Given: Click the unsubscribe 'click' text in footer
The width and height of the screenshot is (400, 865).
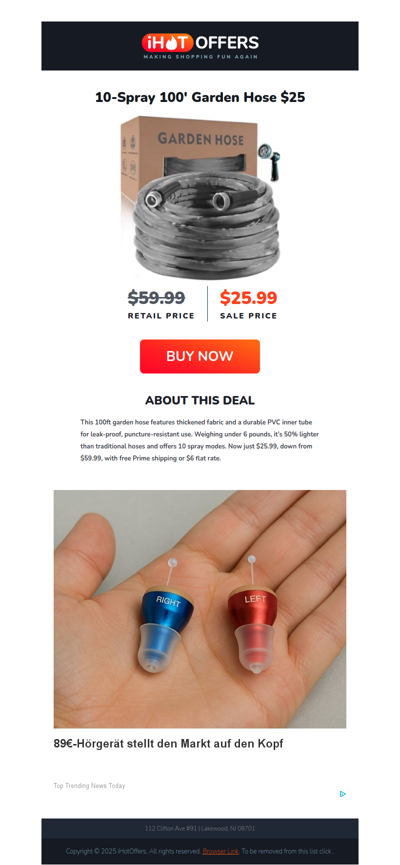Looking at the screenshot, I should (x=326, y=851).
